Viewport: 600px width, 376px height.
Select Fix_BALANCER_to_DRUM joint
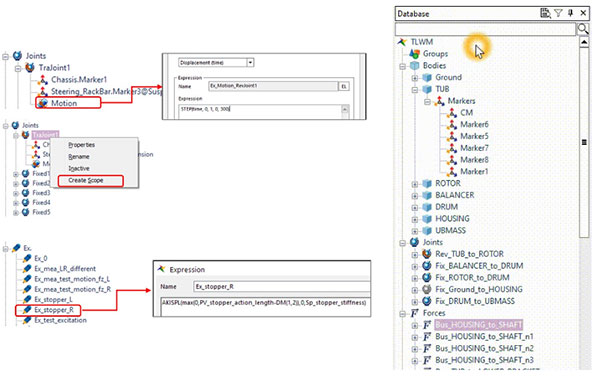479,266
